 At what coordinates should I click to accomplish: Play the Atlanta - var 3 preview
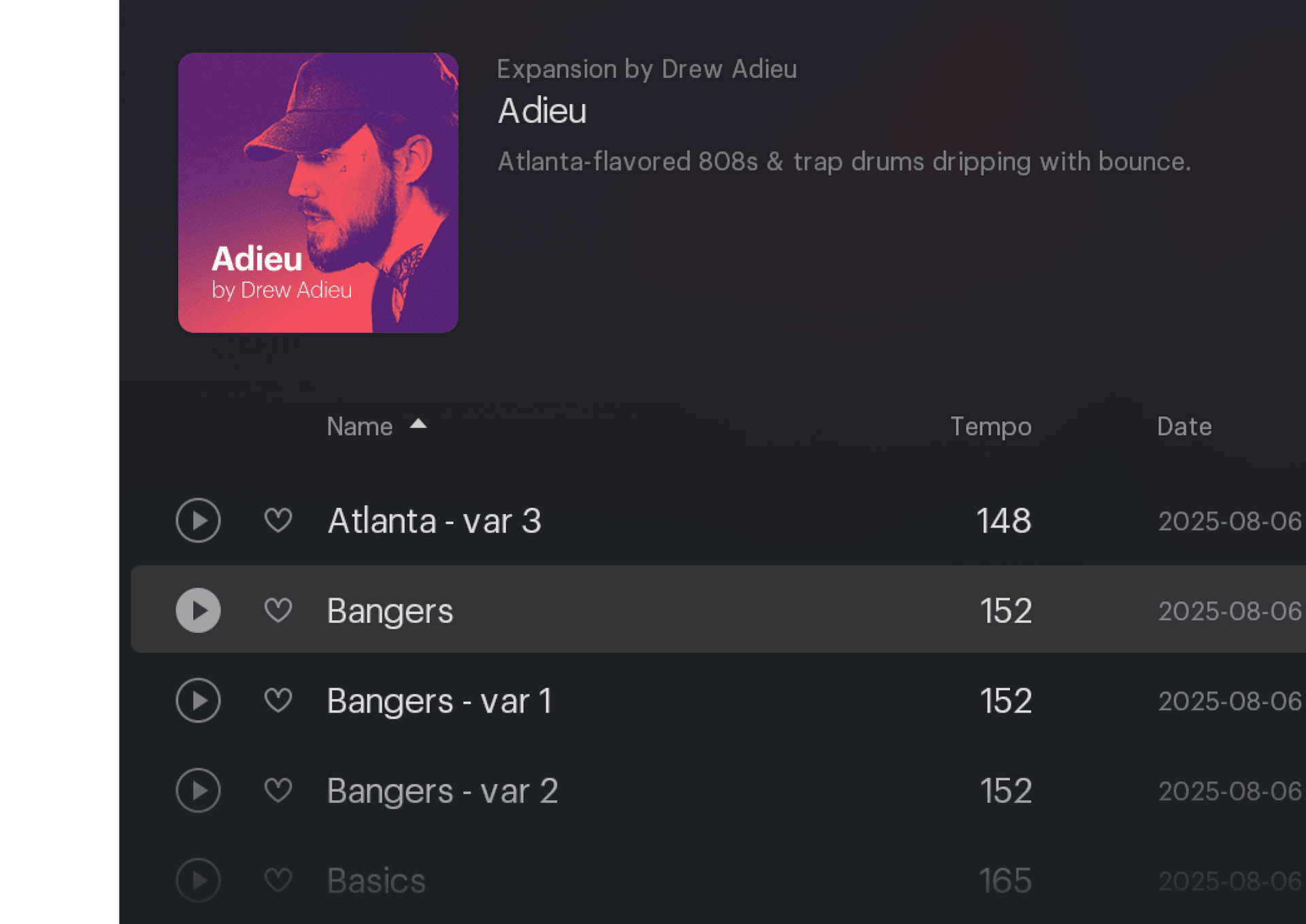[x=198, y=521]
